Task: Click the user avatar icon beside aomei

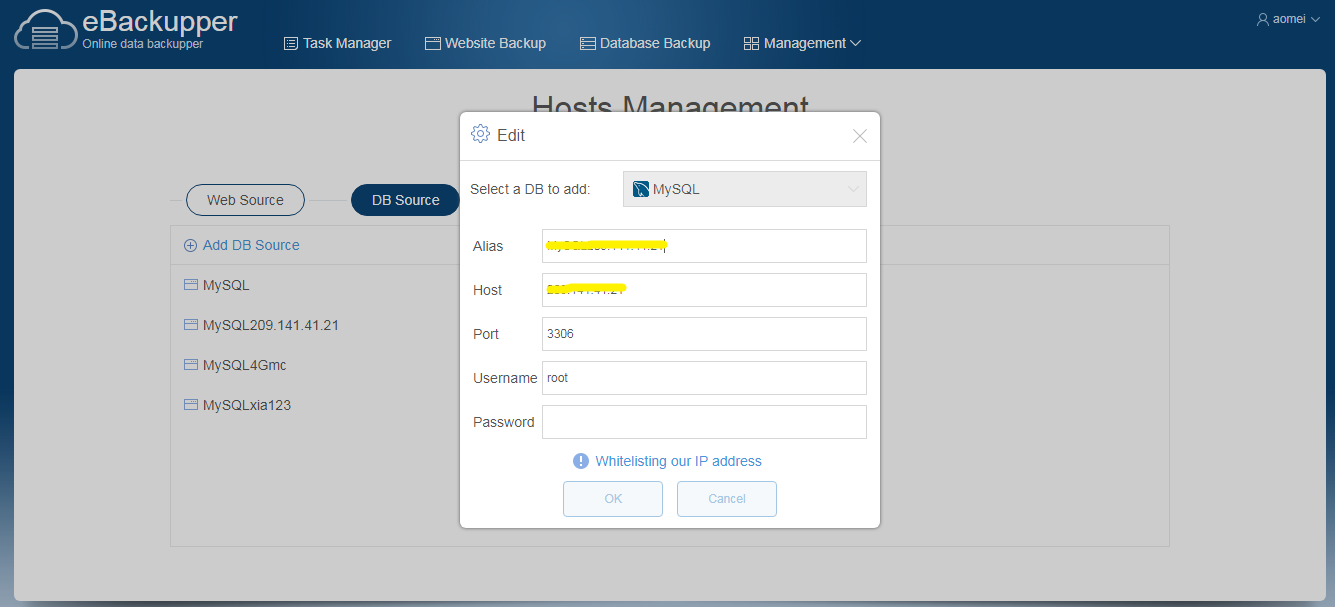Action: pyautogui.click(x=1263, y=19)
